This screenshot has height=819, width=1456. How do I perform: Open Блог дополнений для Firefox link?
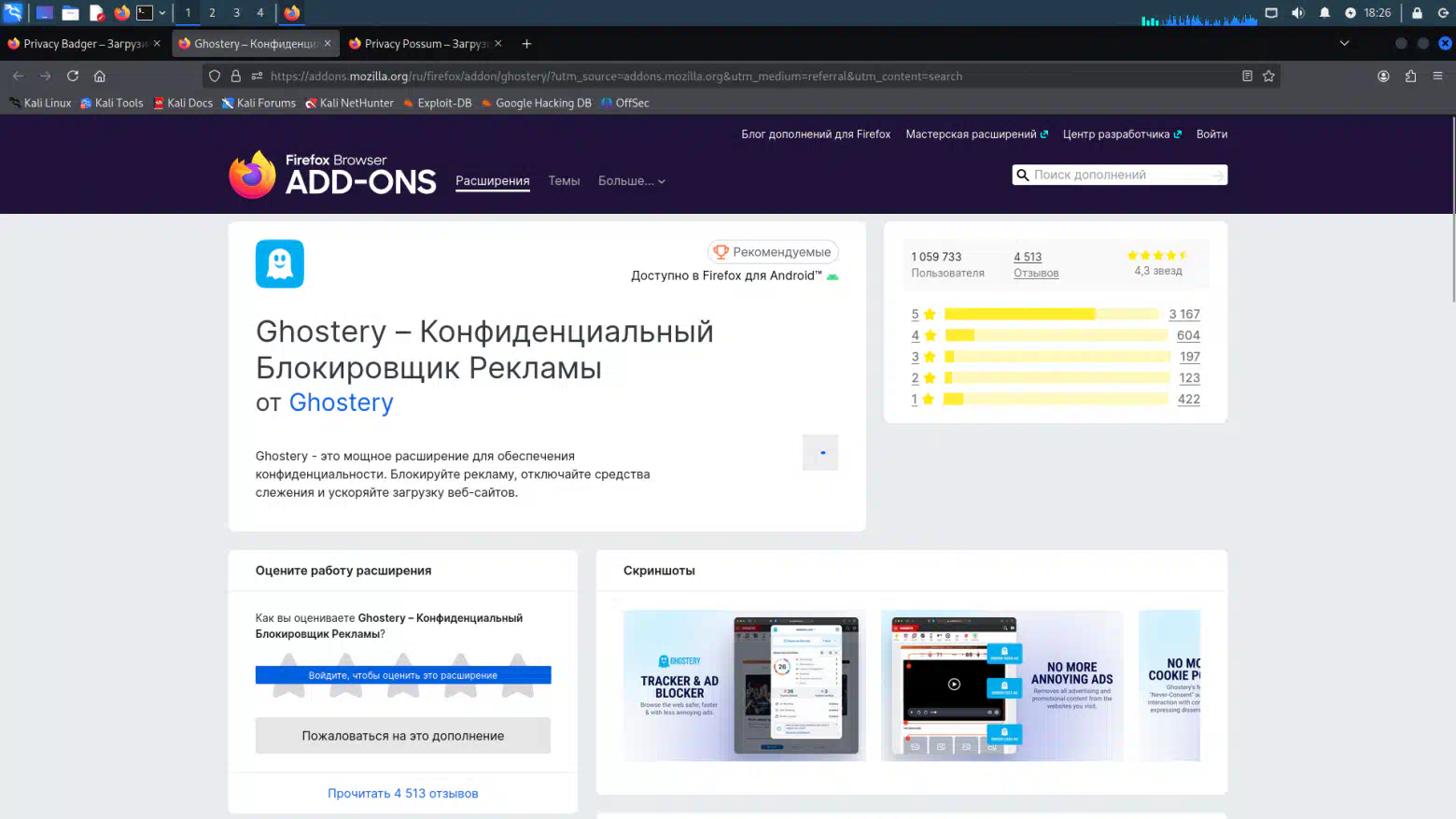(x=816, y=134)
